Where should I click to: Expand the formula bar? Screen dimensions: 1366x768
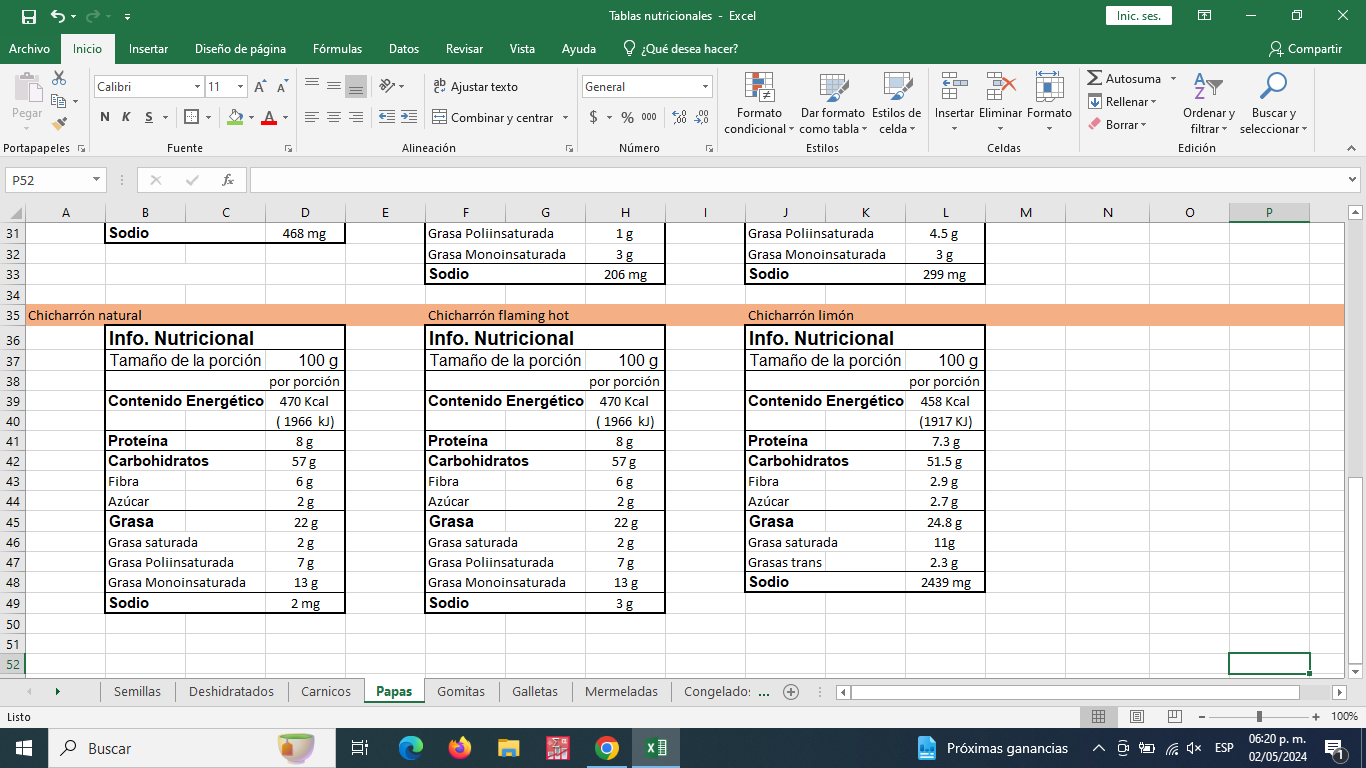(x=1352, y=180)
